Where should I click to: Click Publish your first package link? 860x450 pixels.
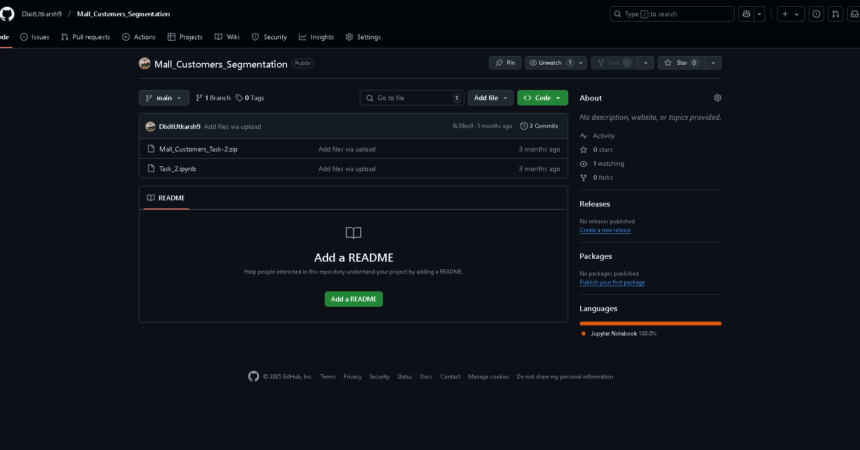pyautogui.click(x=612, y=283)
